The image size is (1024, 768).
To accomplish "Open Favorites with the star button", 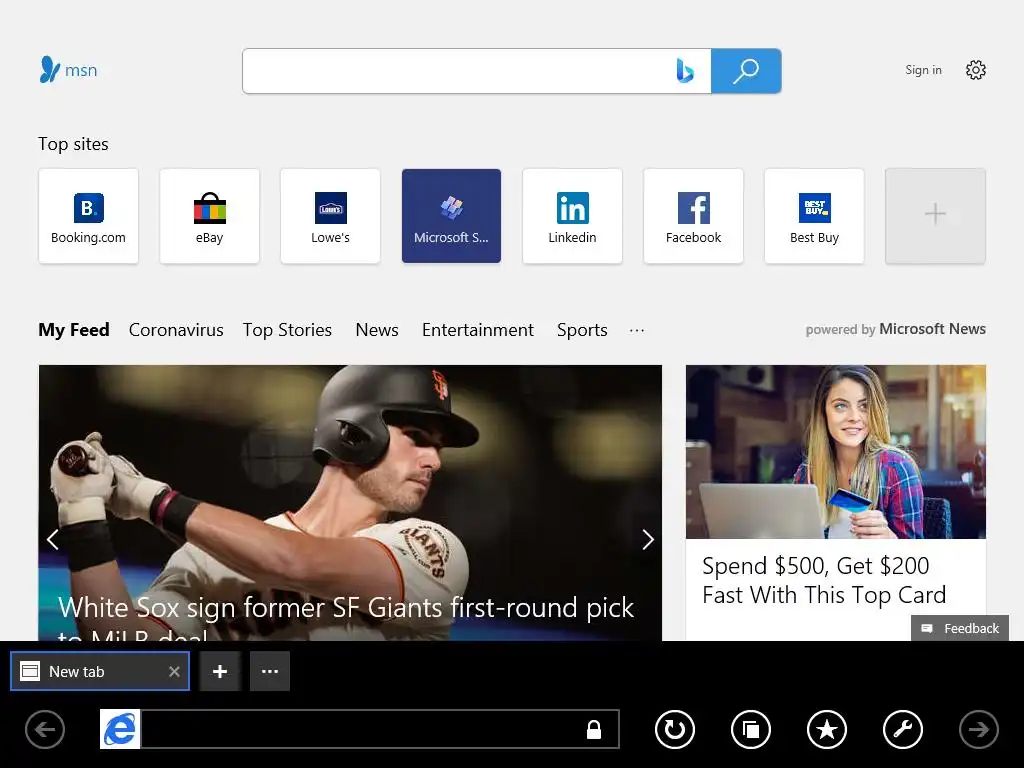I will (827, 729).
